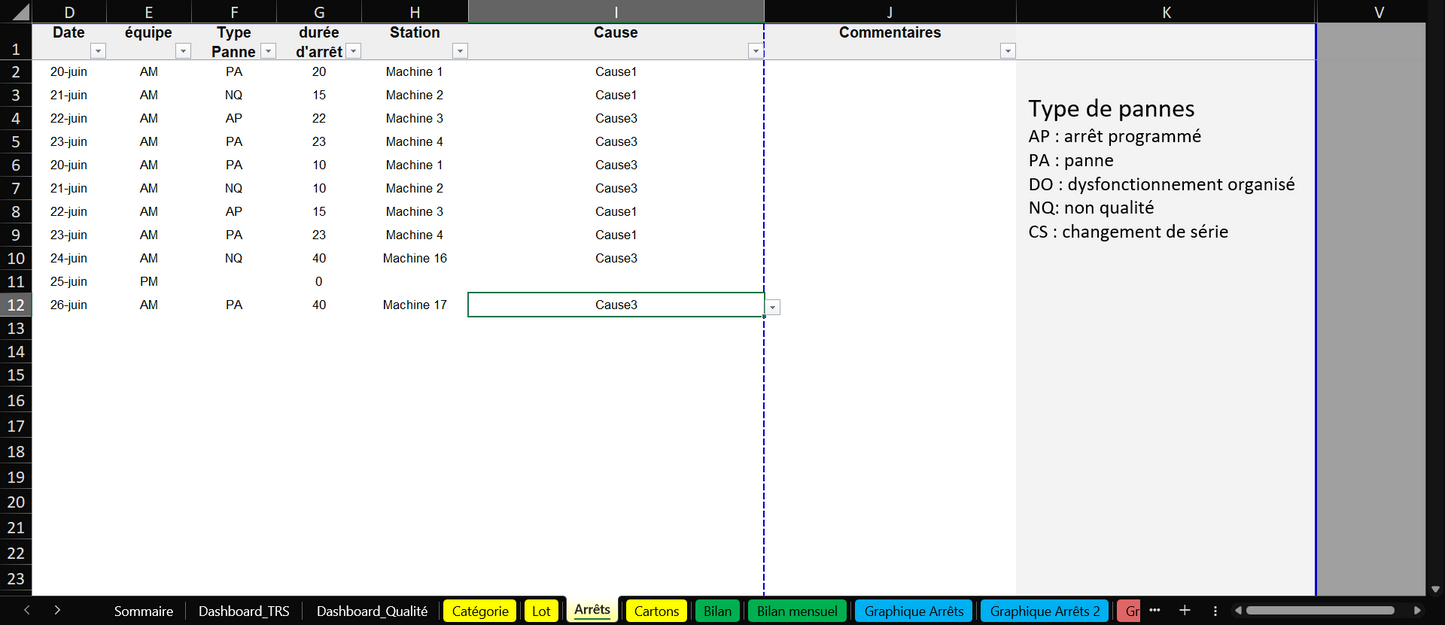Select row 11 header
Viewport: 1445px width, 625px height.
coord(16,282)
